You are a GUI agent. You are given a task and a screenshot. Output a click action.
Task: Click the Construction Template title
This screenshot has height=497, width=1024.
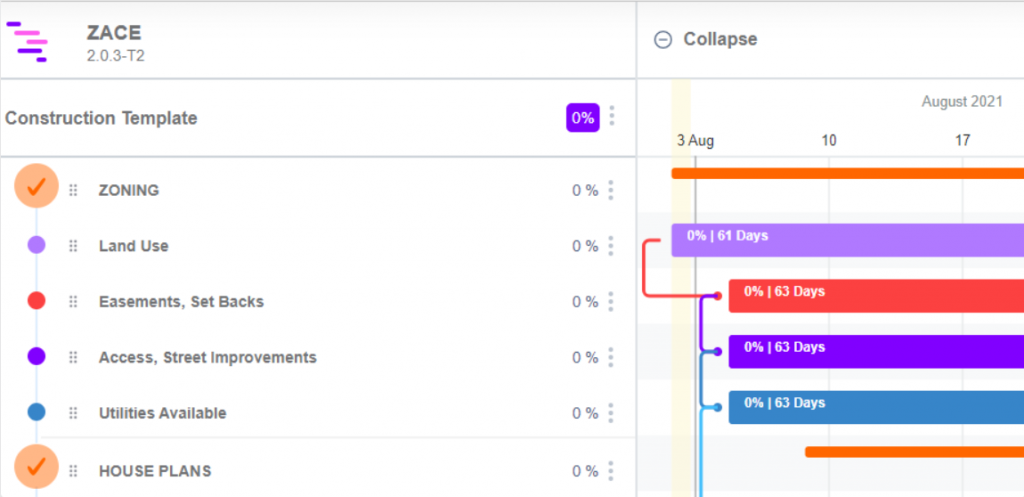[x=101, y=118]
